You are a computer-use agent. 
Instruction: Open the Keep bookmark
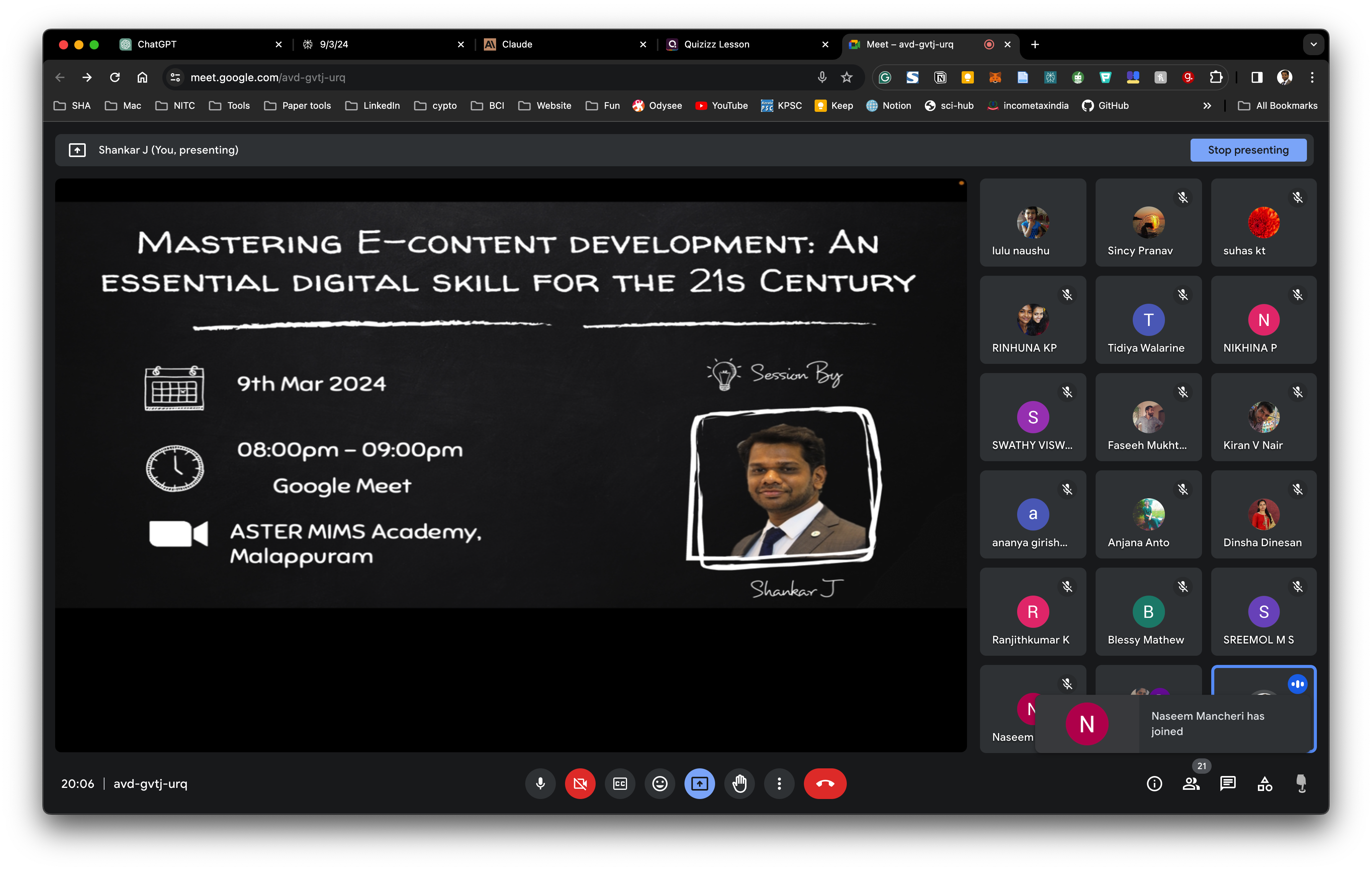(x=833, y=105)
